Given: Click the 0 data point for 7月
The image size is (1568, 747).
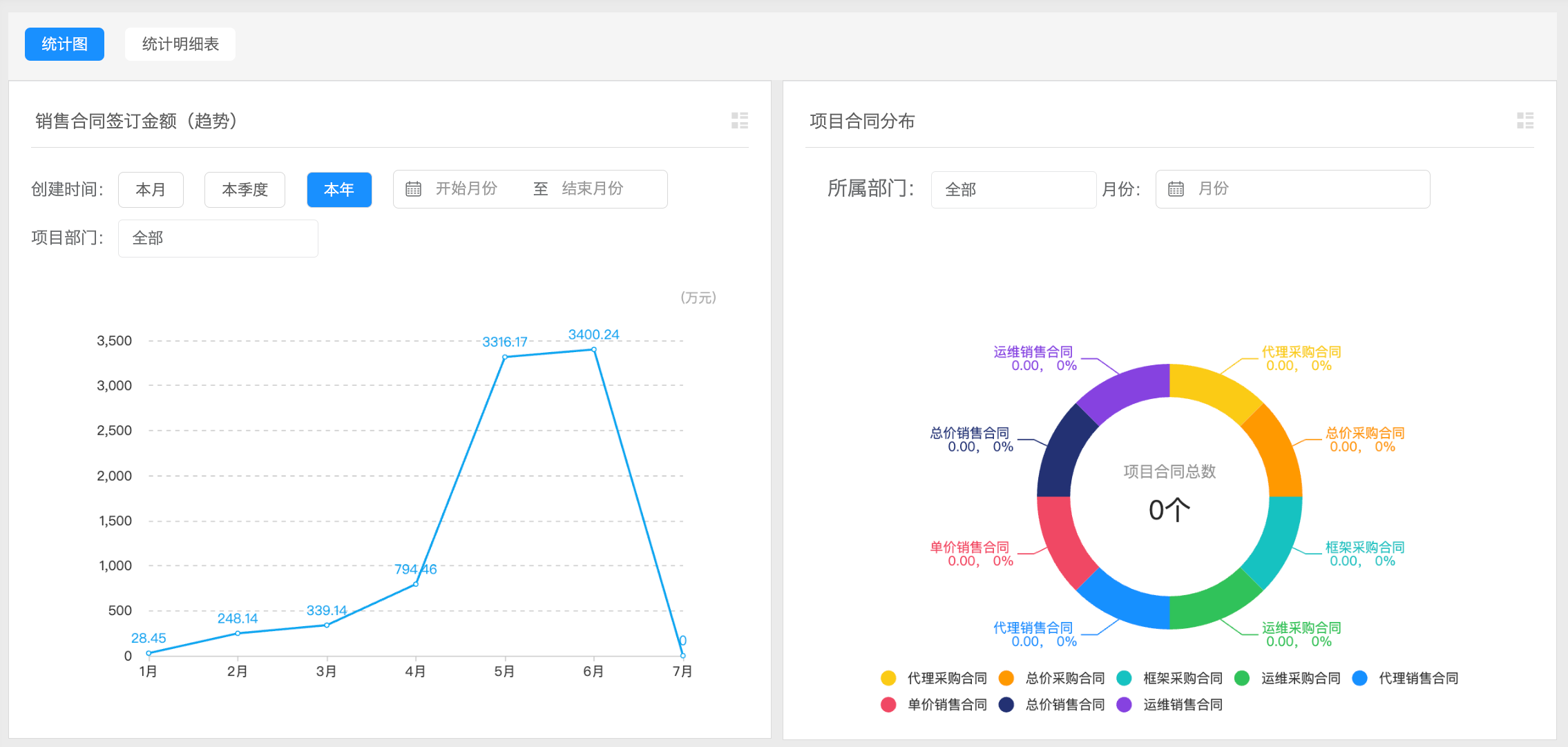Looking at the screenshot, I should (x=683, y=655).
